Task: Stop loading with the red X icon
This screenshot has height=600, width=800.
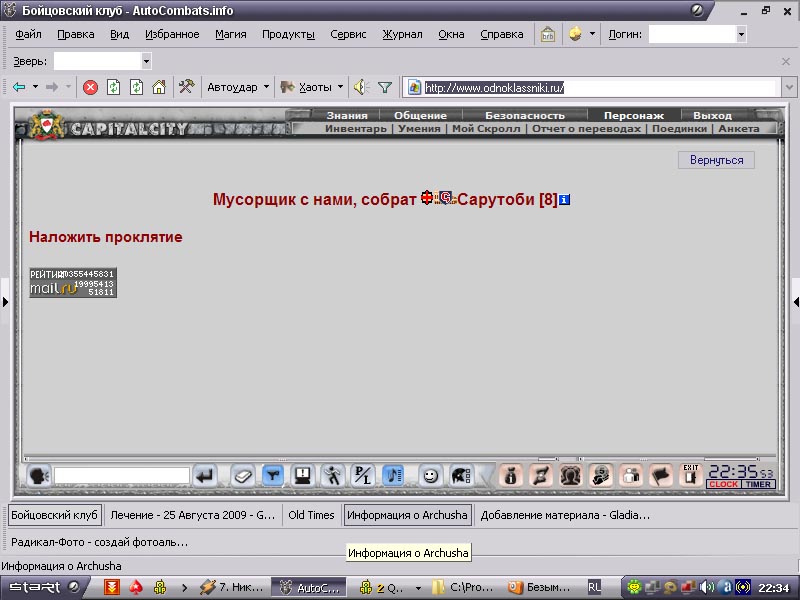Action: point(90,87)
